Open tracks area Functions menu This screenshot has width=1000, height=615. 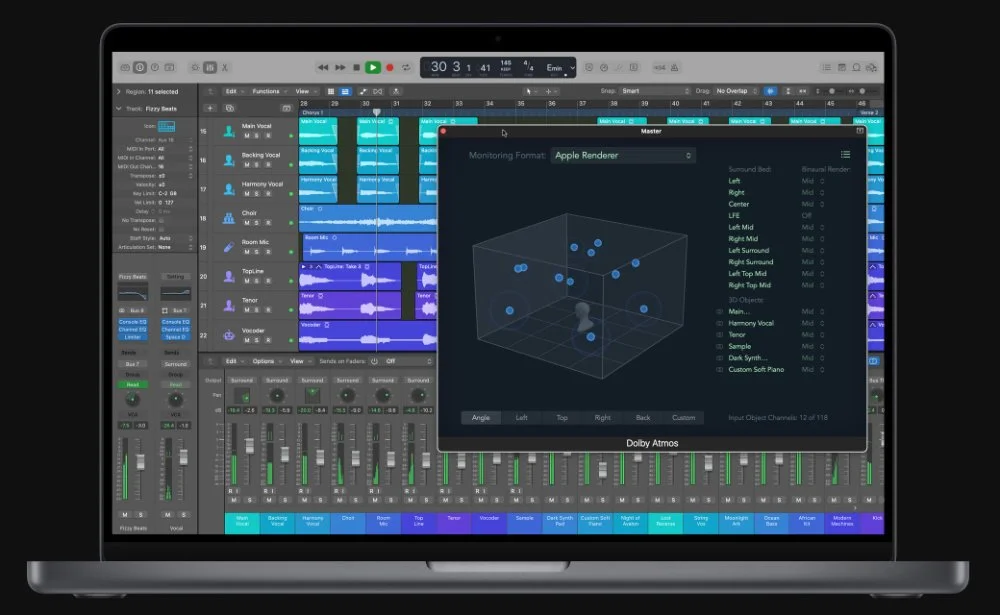268,91
